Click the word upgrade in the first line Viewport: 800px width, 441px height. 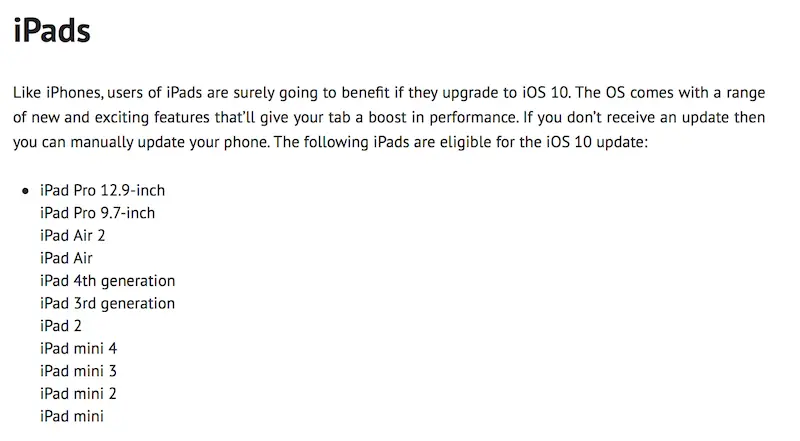[x=472, y=93]
